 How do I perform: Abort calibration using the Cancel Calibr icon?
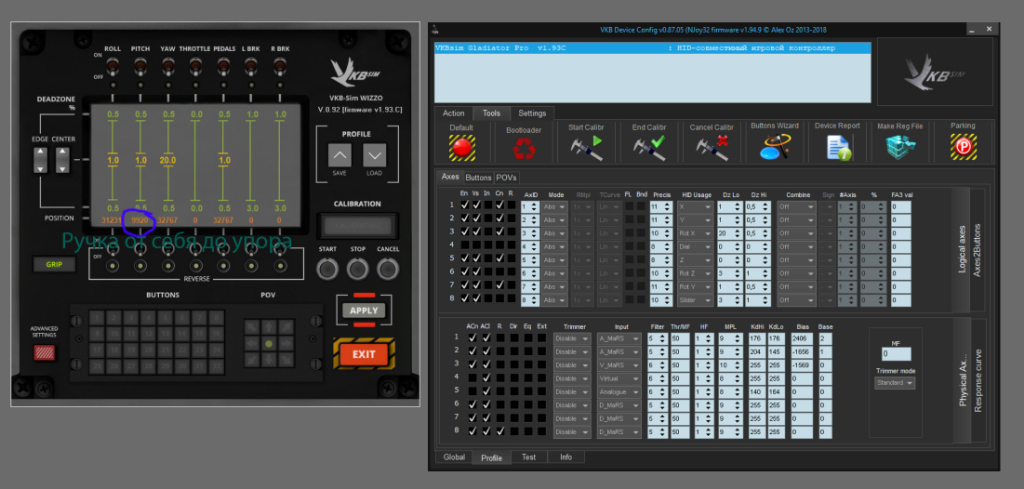coord(712,148)
